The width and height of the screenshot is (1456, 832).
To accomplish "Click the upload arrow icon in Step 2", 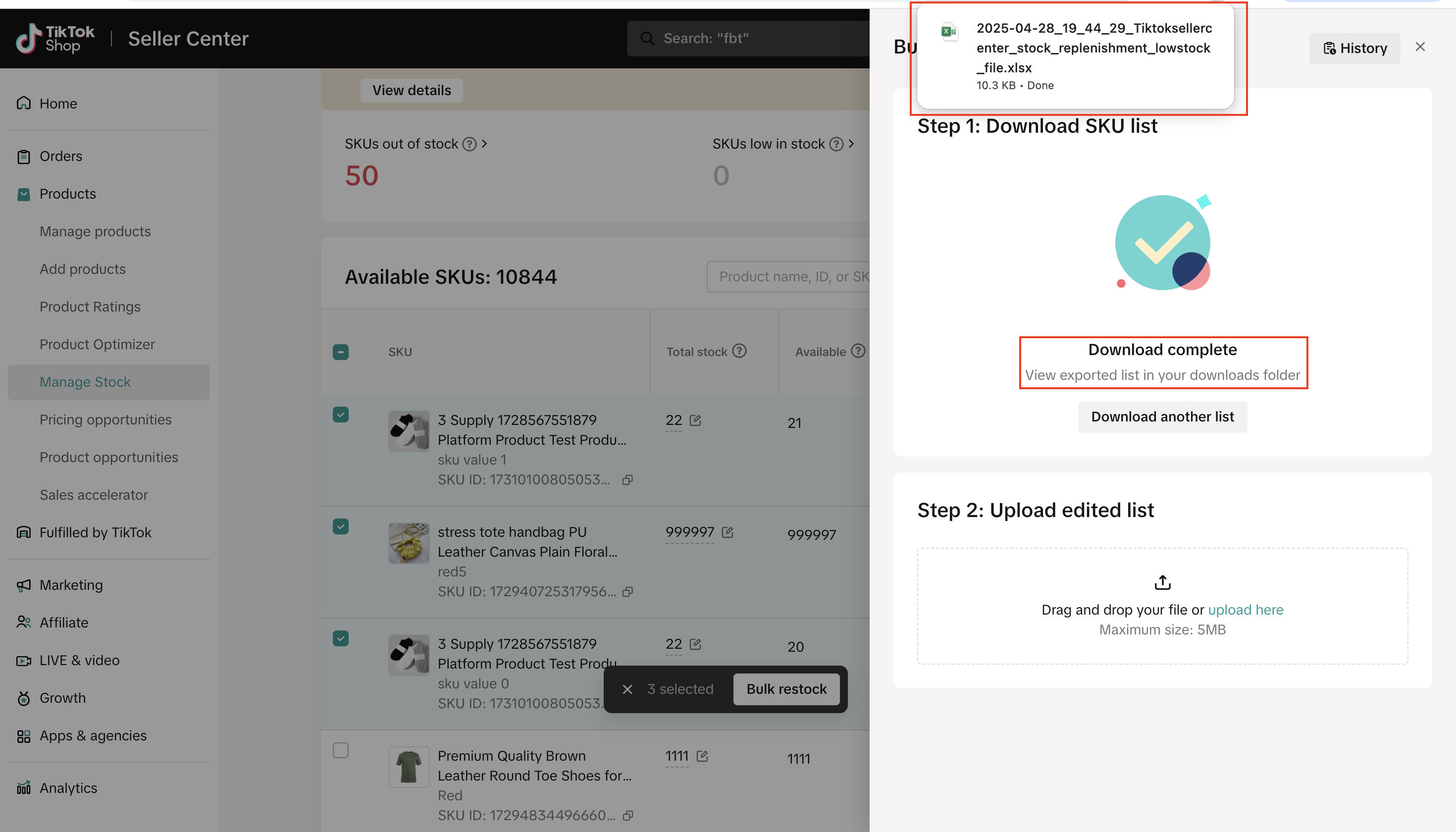I will (1162, 582).
